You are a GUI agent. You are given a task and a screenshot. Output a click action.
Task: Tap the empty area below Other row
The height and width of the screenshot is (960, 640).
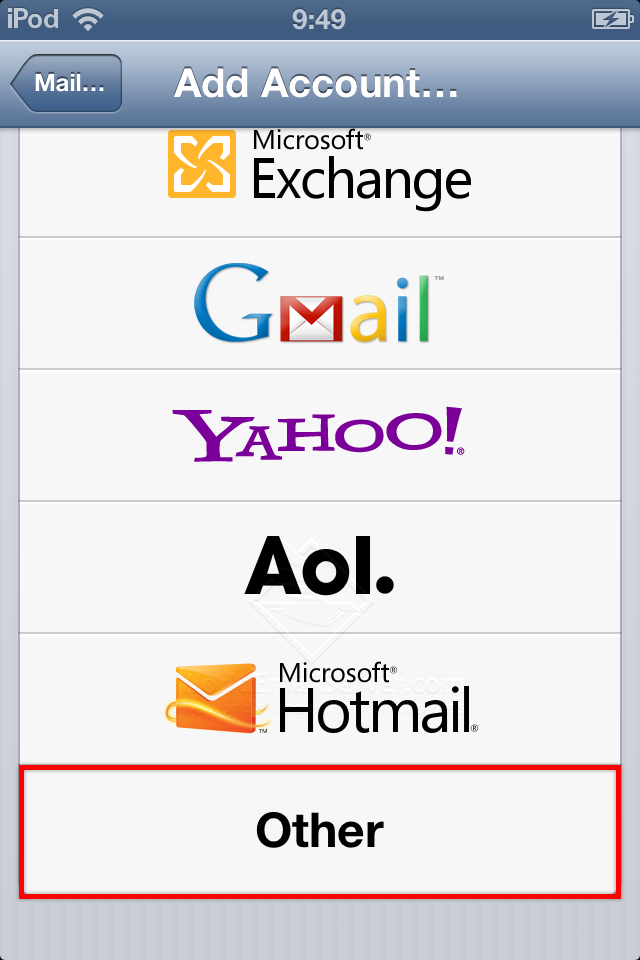[x=320, y=929]
